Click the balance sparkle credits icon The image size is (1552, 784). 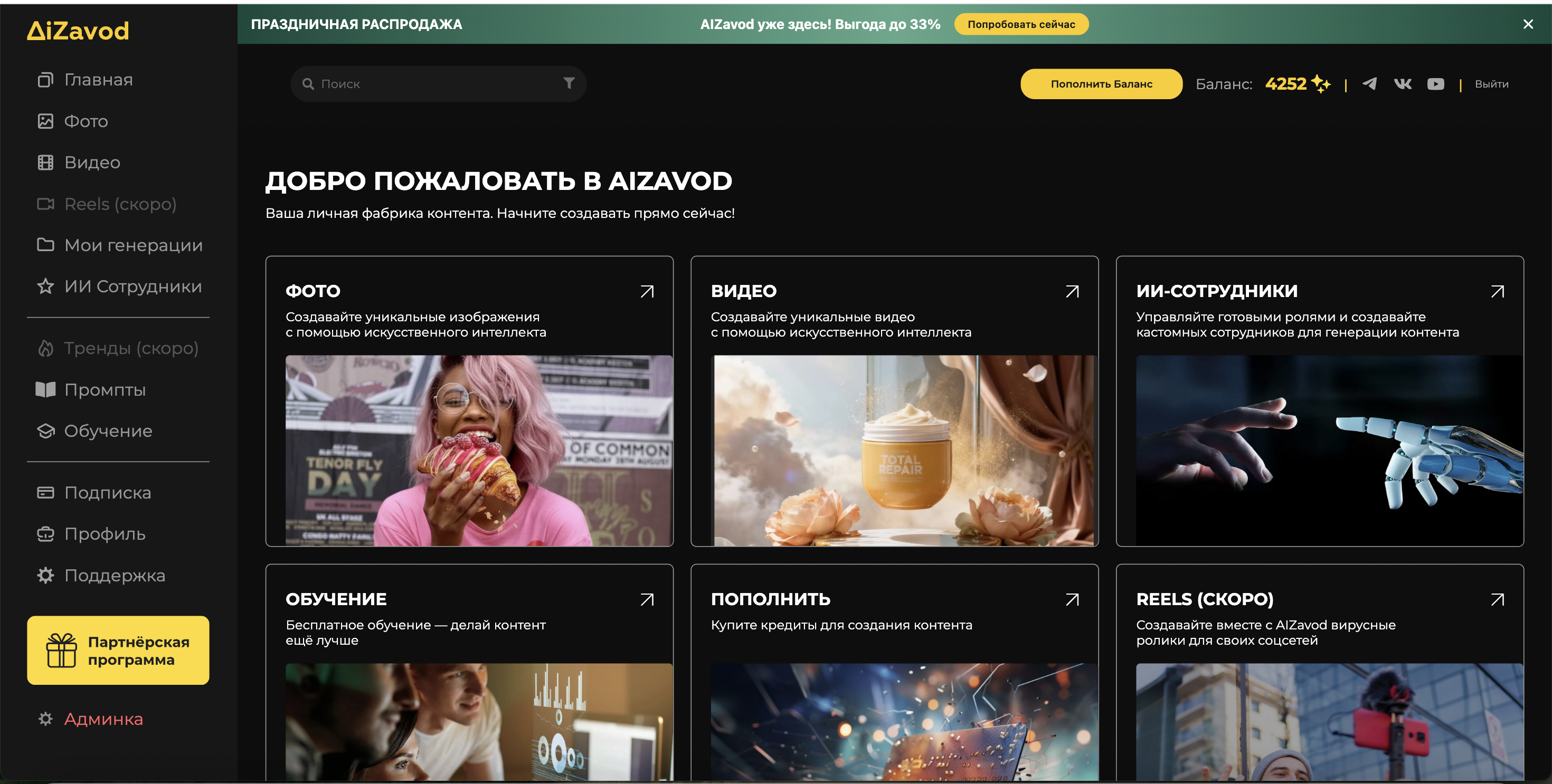(x=1321, y=83)
